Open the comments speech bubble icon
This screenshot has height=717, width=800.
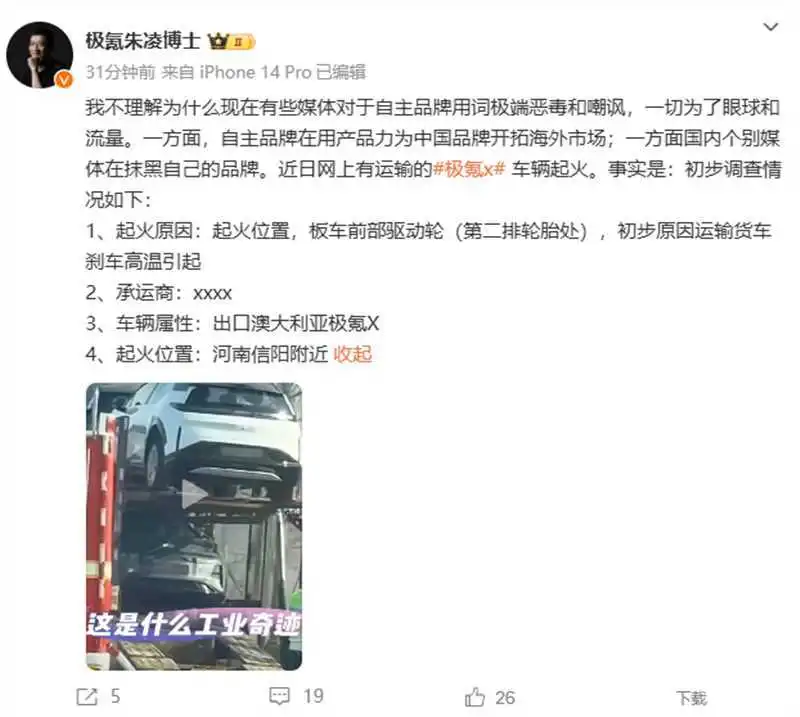tap(279, 696)
